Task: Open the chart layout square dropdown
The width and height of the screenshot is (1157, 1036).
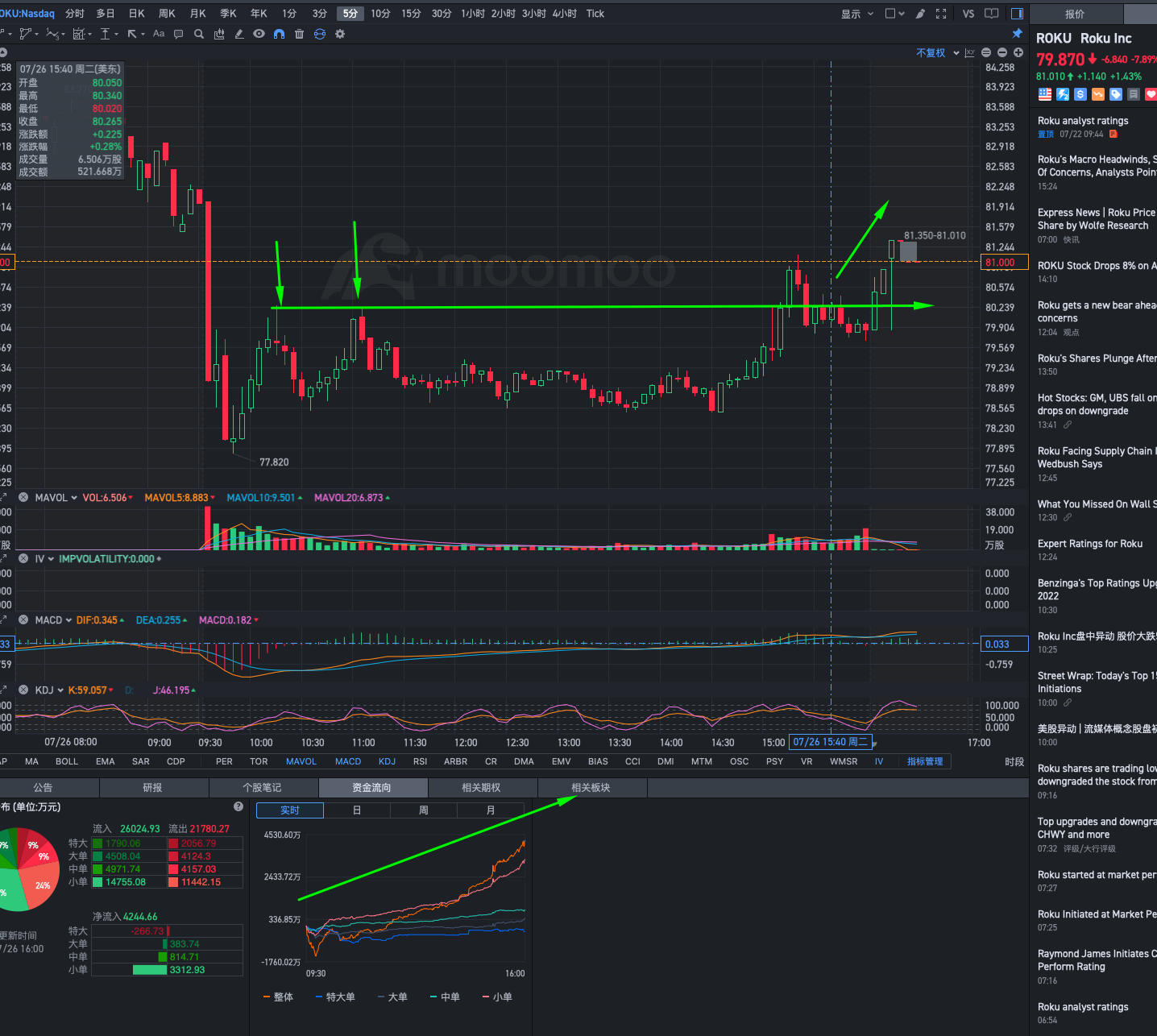Action: [894, 14]
